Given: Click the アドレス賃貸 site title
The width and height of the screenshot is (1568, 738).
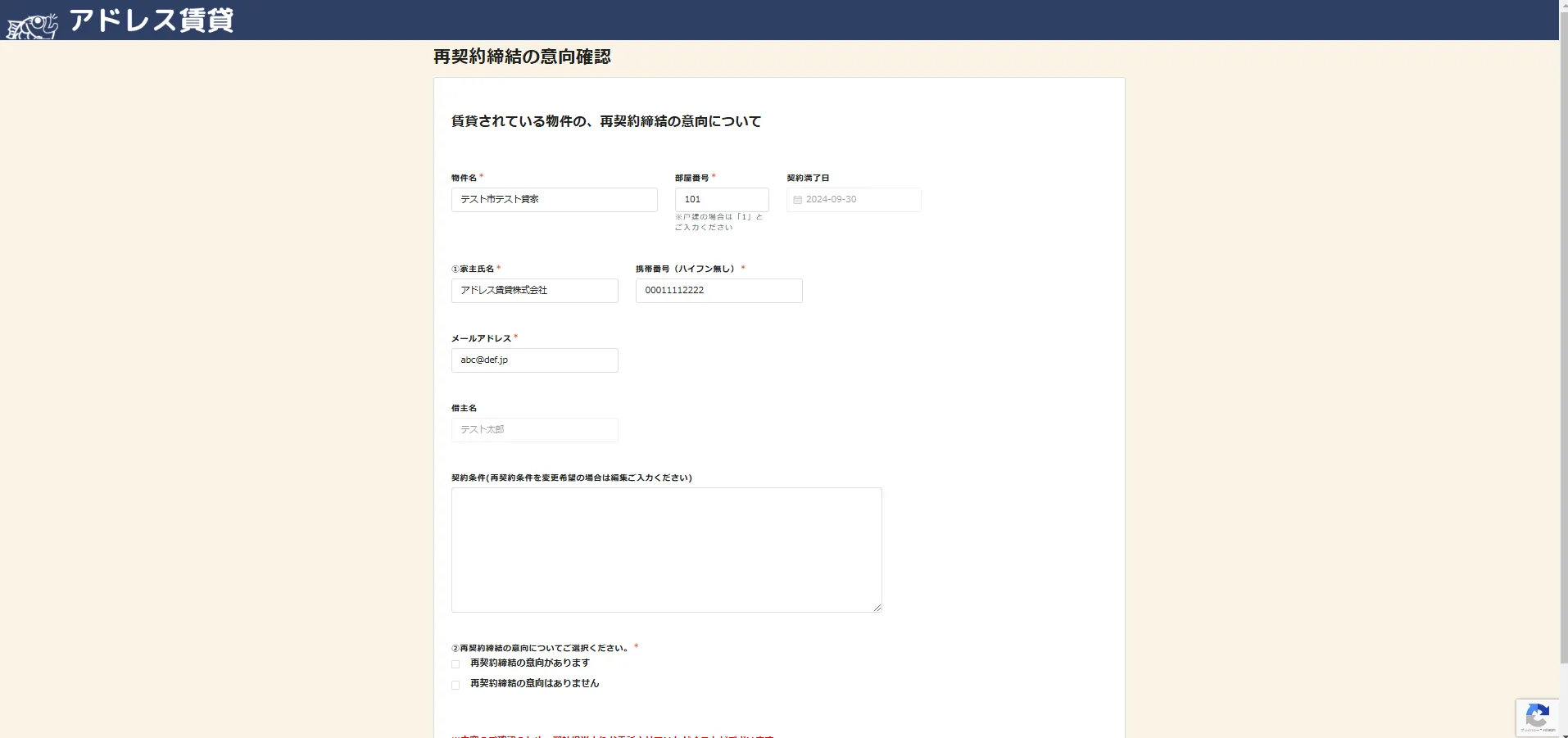Looking at the screenshot, I should point(152,20).
